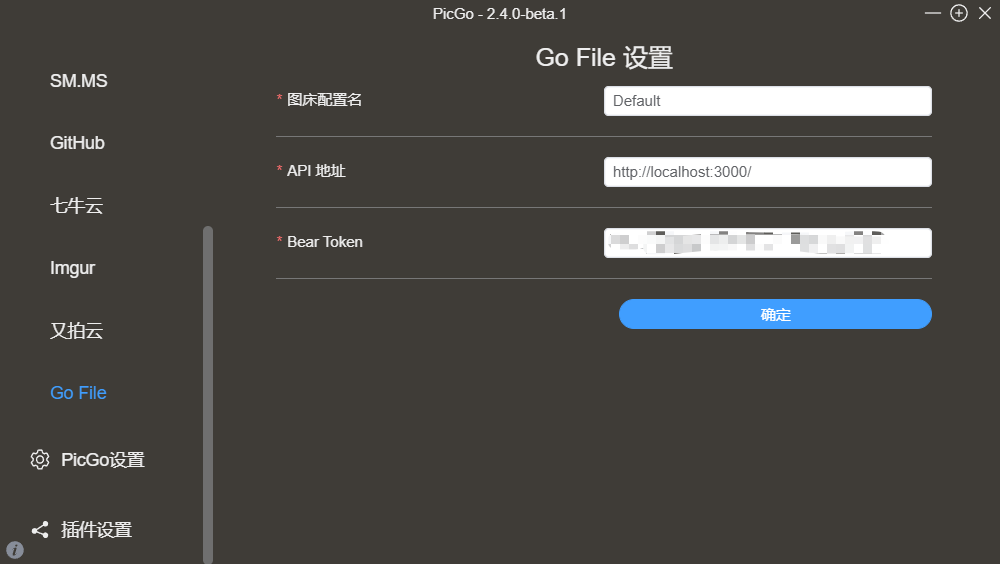The width and height of the screenshot is (1000, 564).
Task: Click the Go File 设置 heading
Action: pos(604,57)
